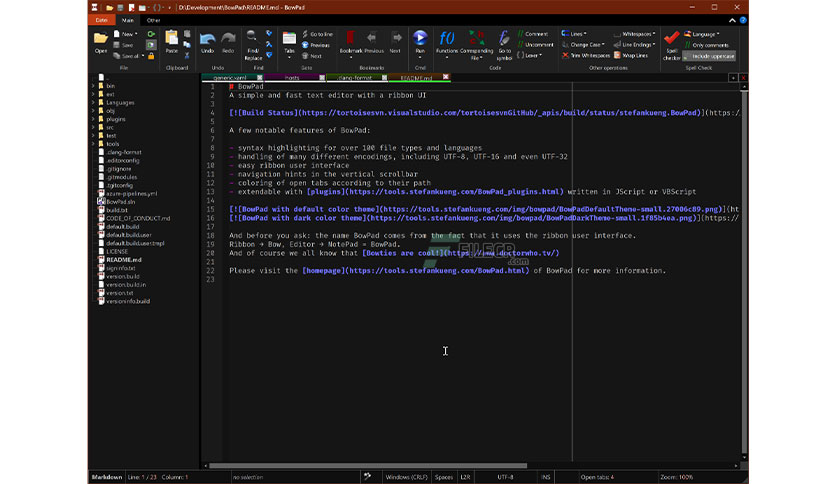Open the Change Case dropdown

click(583, 45)
